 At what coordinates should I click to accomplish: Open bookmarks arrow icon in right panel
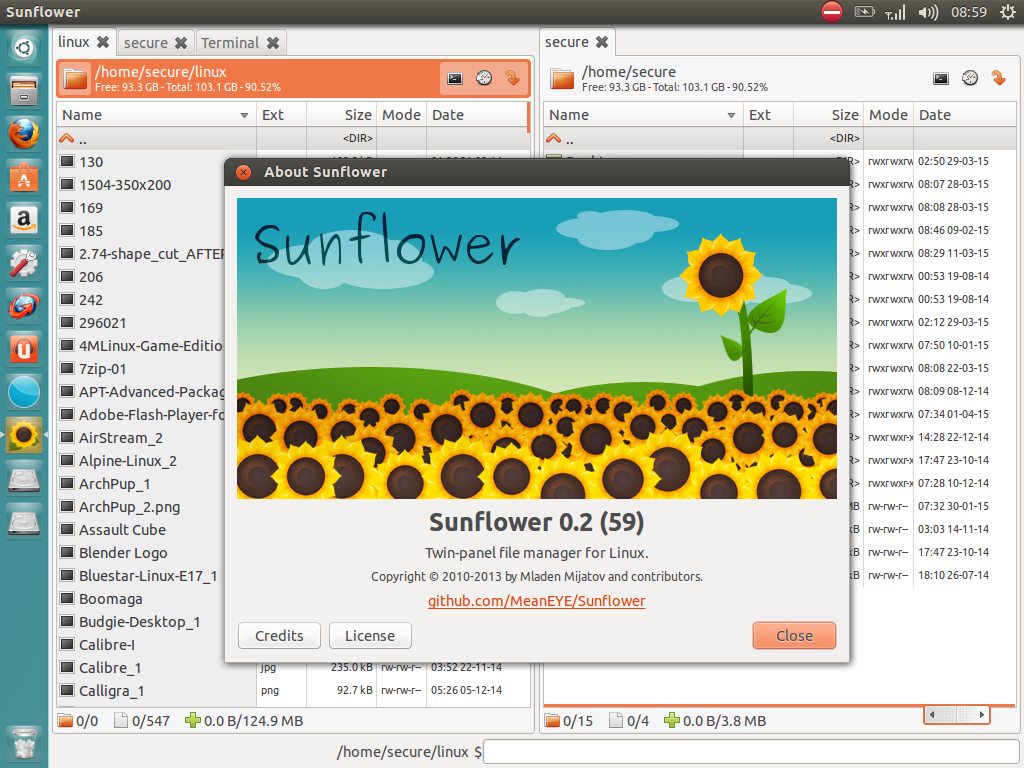point(999,78)
